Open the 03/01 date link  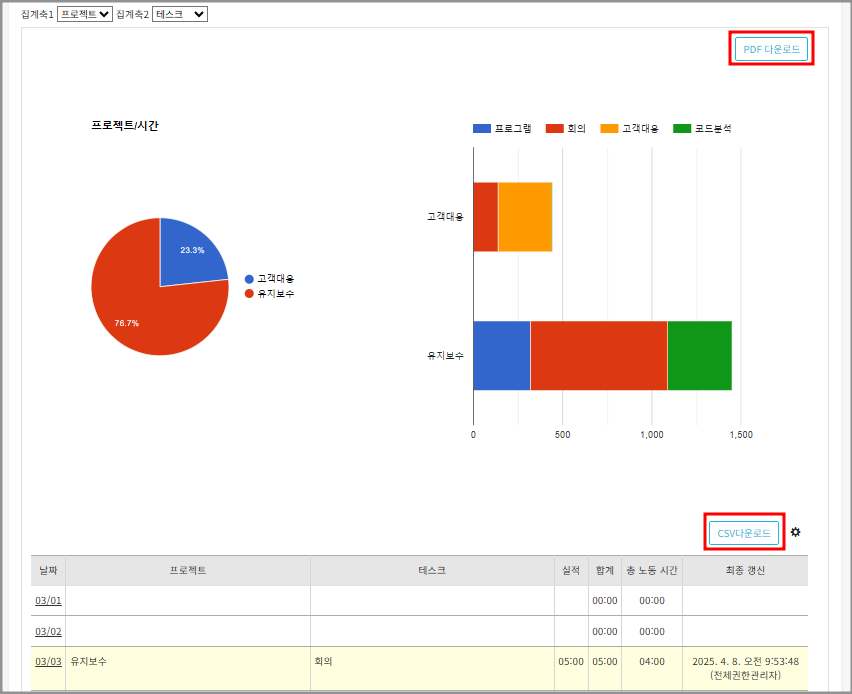pos(48,601)
